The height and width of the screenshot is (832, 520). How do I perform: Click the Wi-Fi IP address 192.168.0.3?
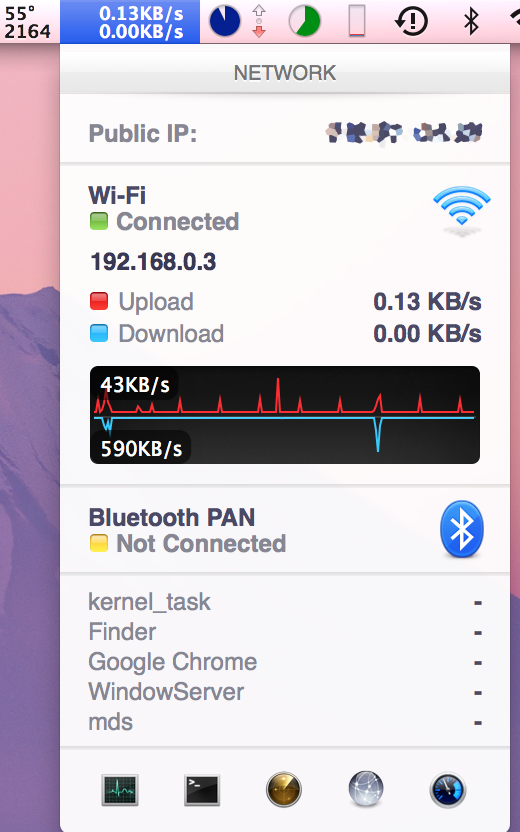153,262
